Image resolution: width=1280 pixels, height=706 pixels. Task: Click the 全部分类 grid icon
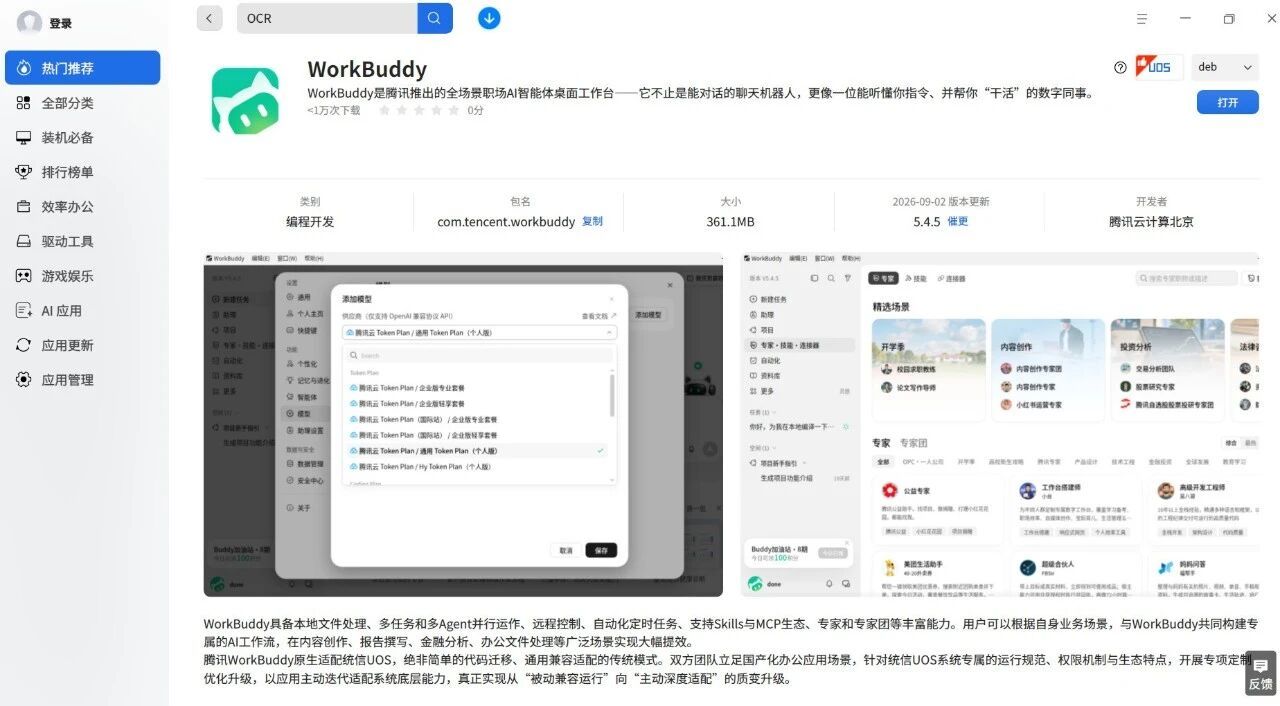24,103
